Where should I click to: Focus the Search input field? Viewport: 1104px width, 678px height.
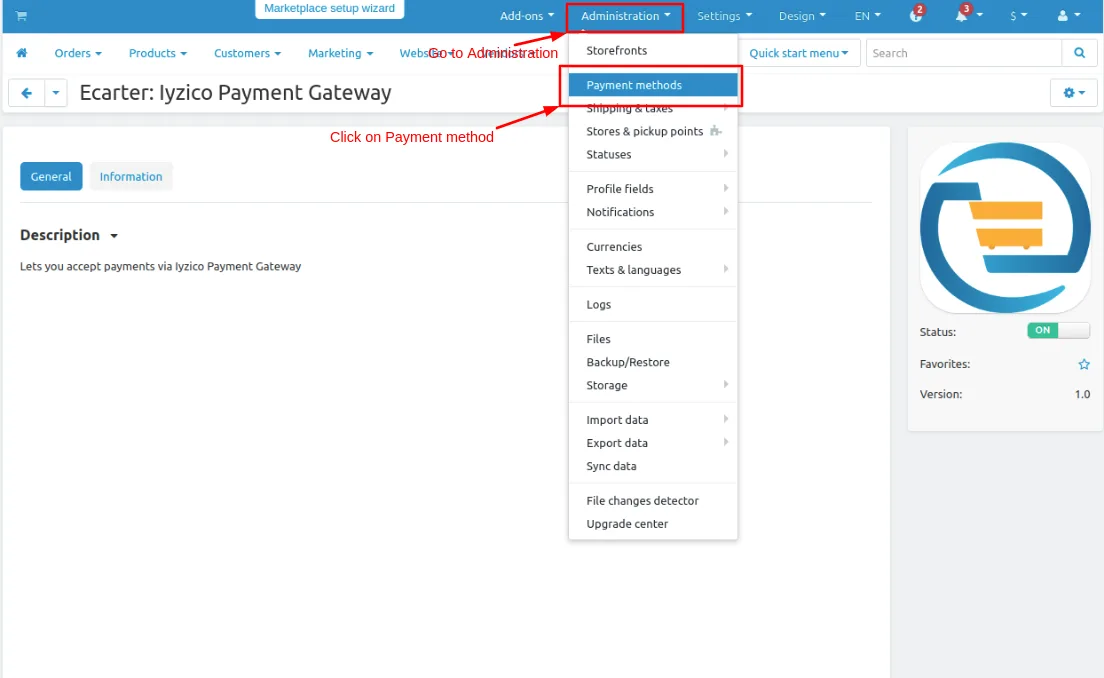pyautogui.click(x=963, y=53)
